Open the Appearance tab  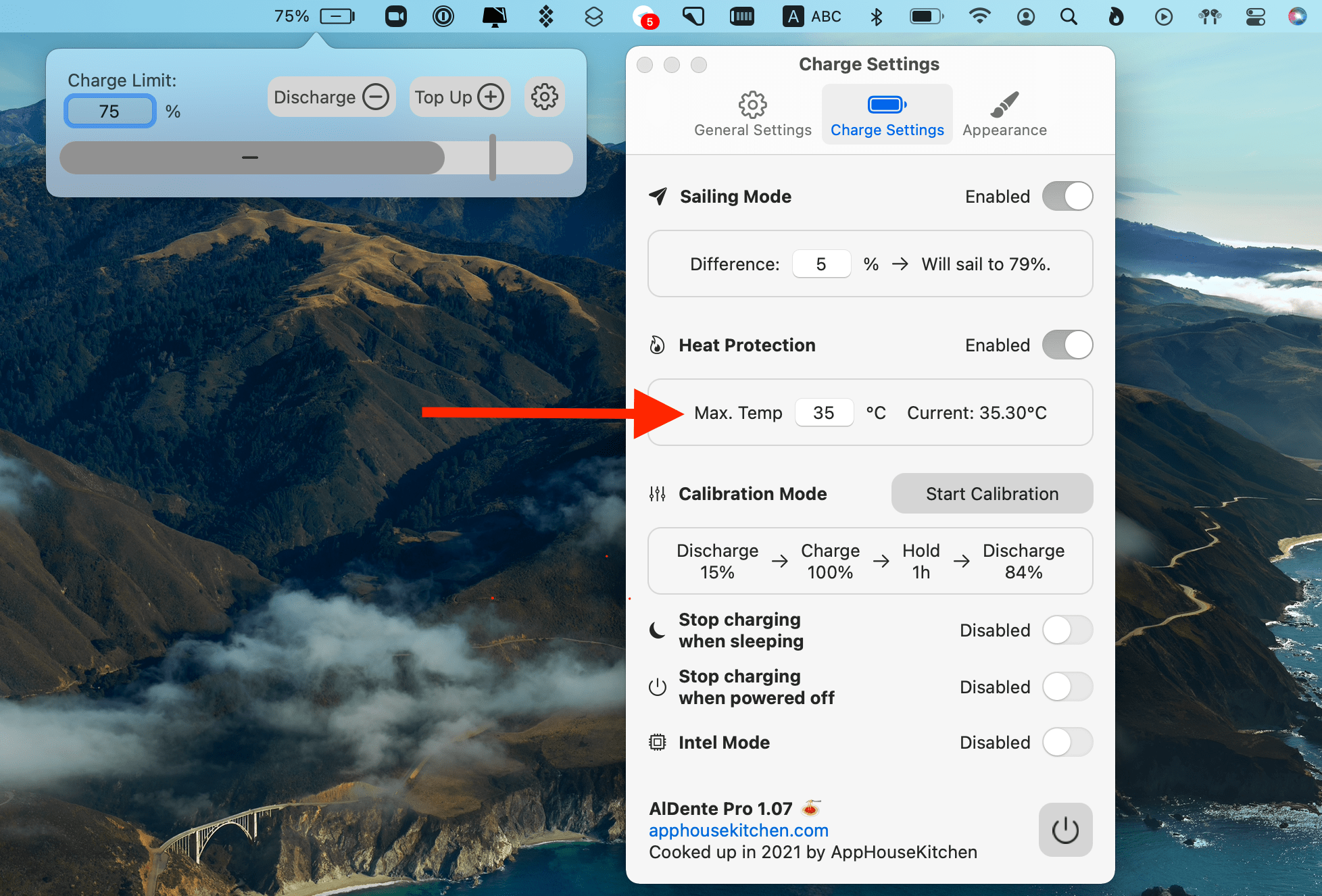(1005, 115)
